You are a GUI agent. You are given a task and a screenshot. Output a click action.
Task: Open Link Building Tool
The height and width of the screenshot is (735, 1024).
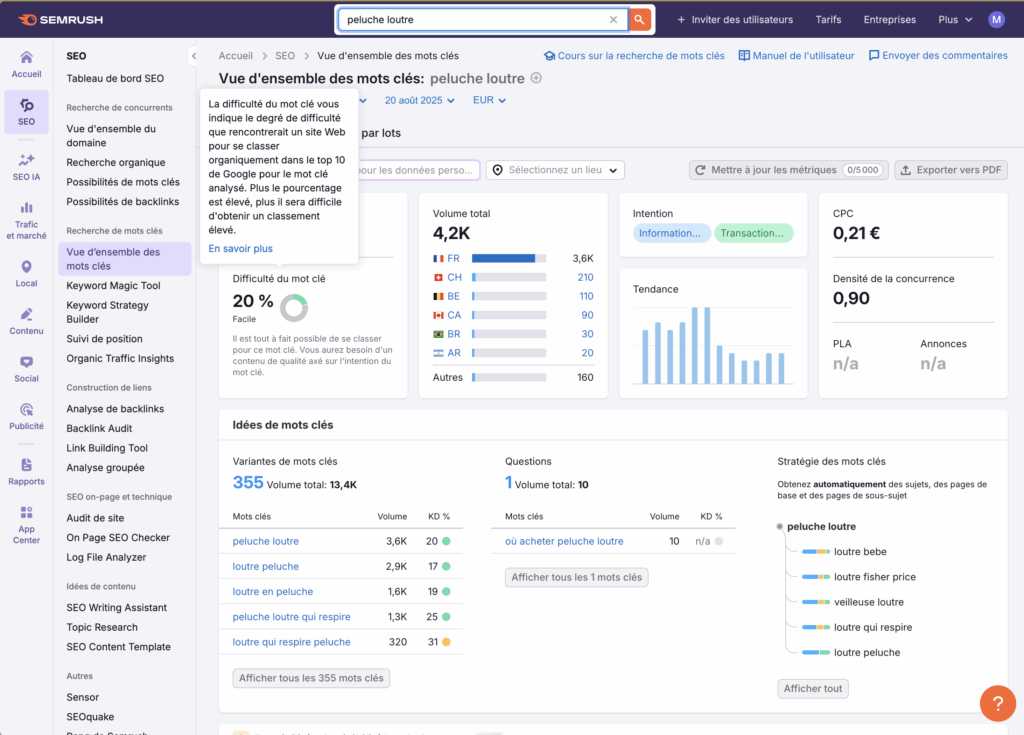pos(106,448)
